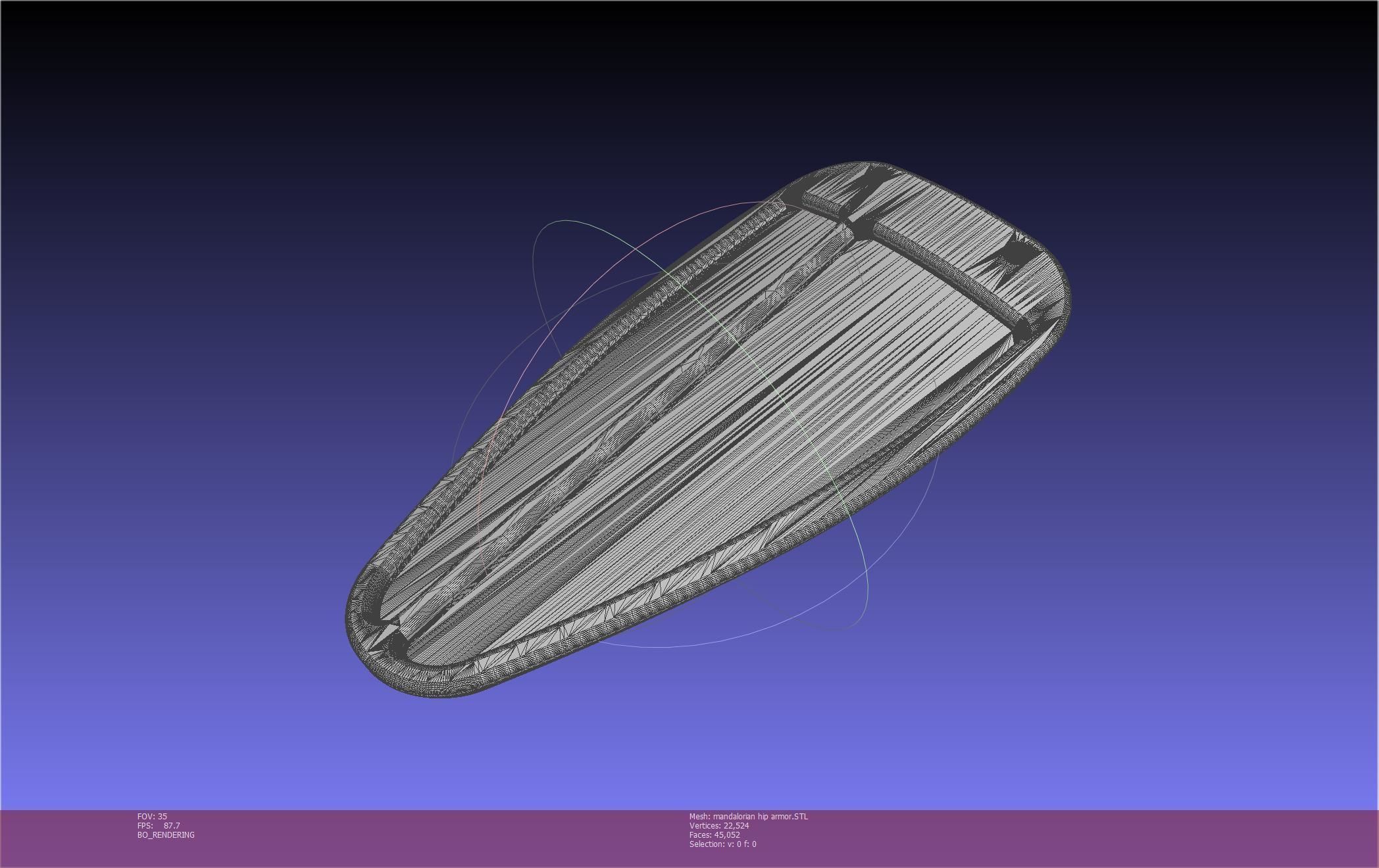Screen dimensions: 1379x868
Task: Click the FPS: 87.7 readout
Action: [x=159, y=825]
